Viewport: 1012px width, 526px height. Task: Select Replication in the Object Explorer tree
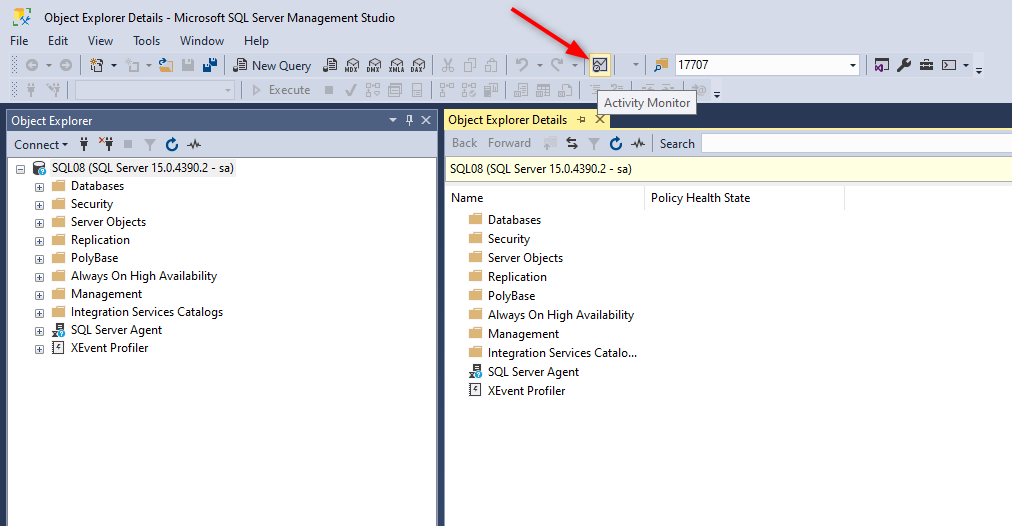coord(100,240)
